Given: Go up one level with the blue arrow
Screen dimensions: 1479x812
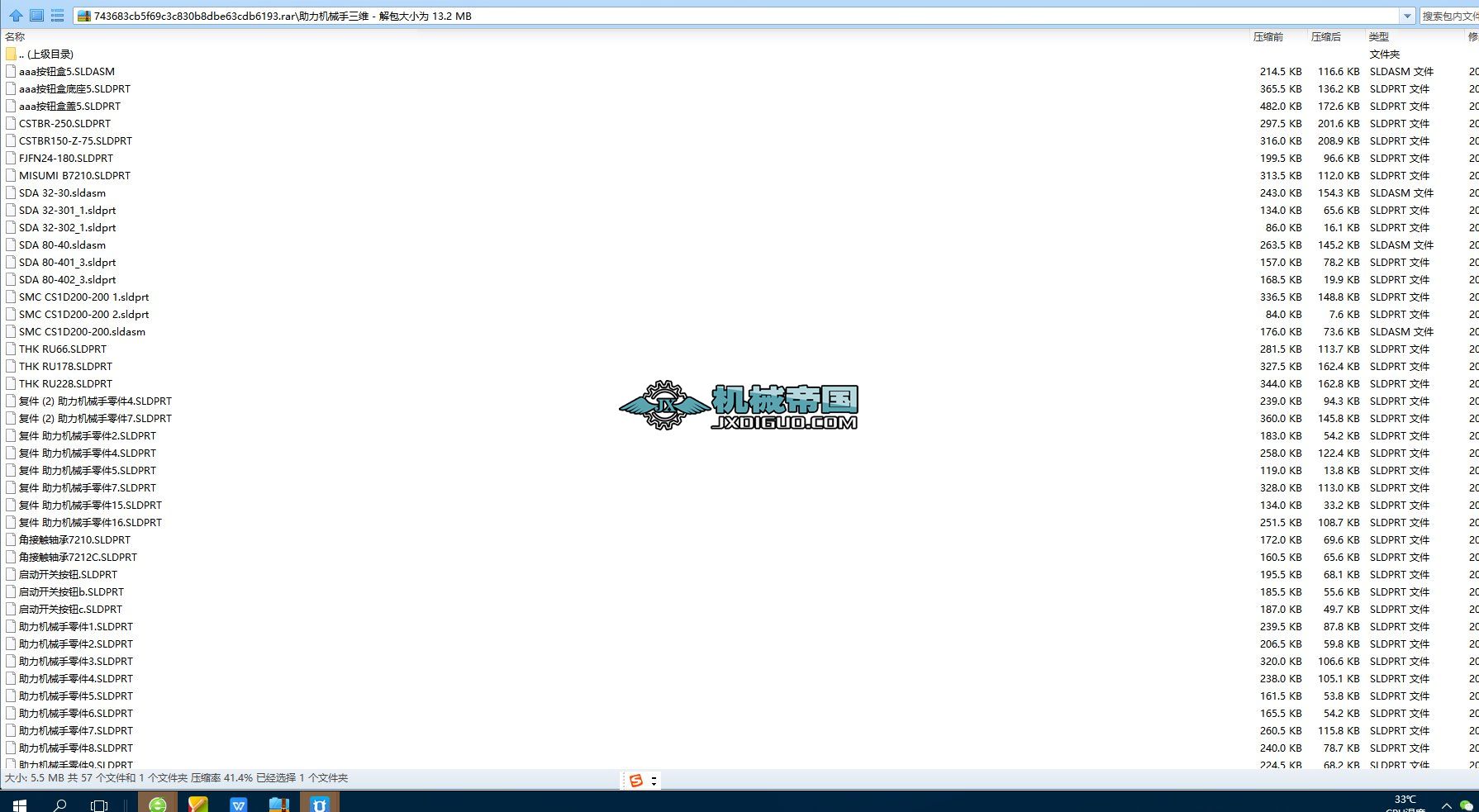Looking at the screenshot, I should point(16,16).
